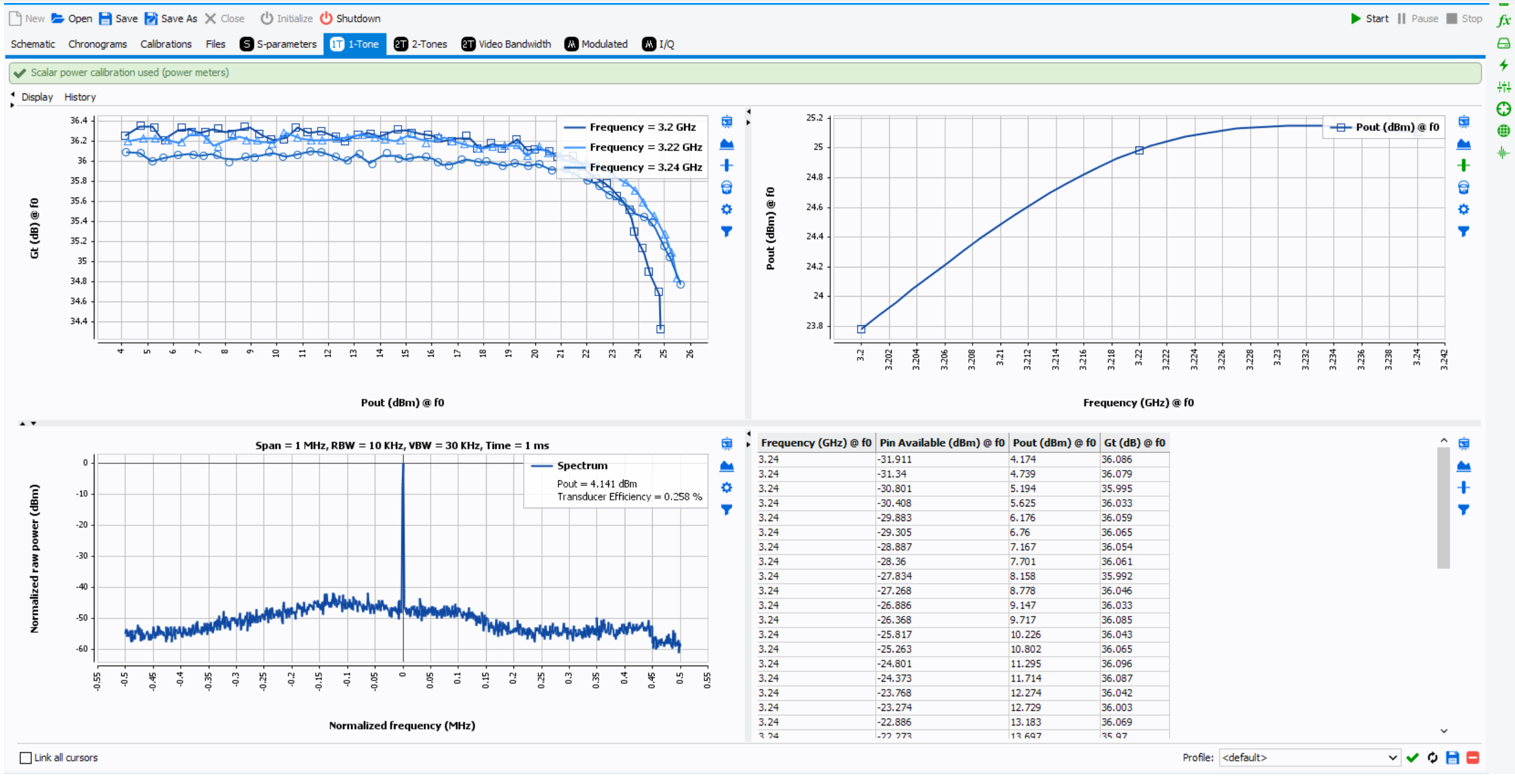Open gear settings of Spectrum chart
1515x778 pixels.
tap(727, 487)
